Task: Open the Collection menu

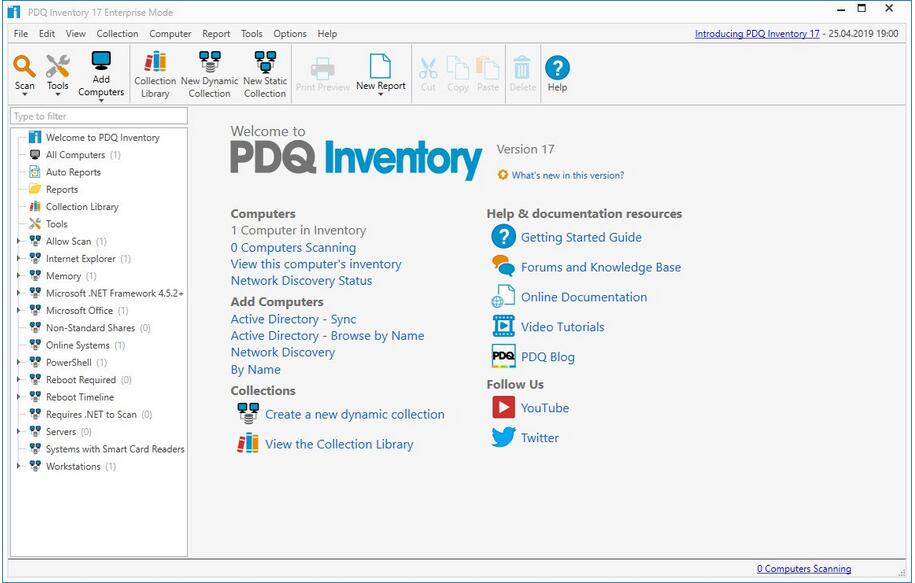Action: (x=117, y=33)
